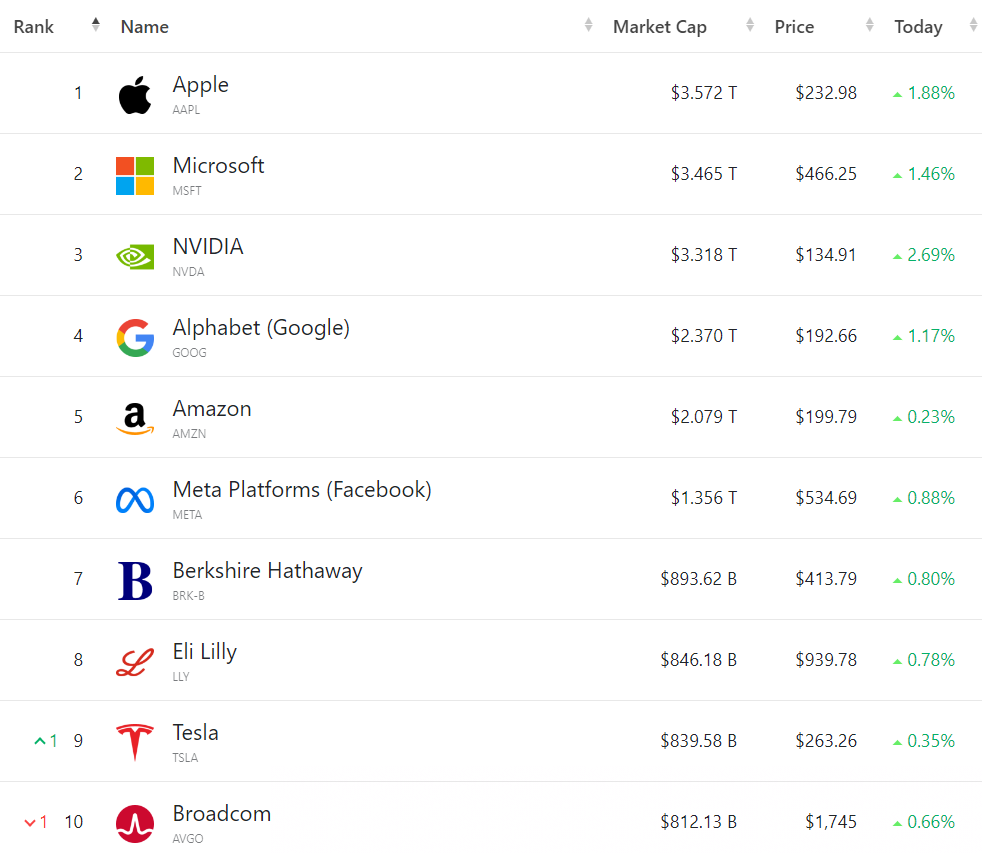Click the red Tesla logo
The image size is (982, 853).
135,743
